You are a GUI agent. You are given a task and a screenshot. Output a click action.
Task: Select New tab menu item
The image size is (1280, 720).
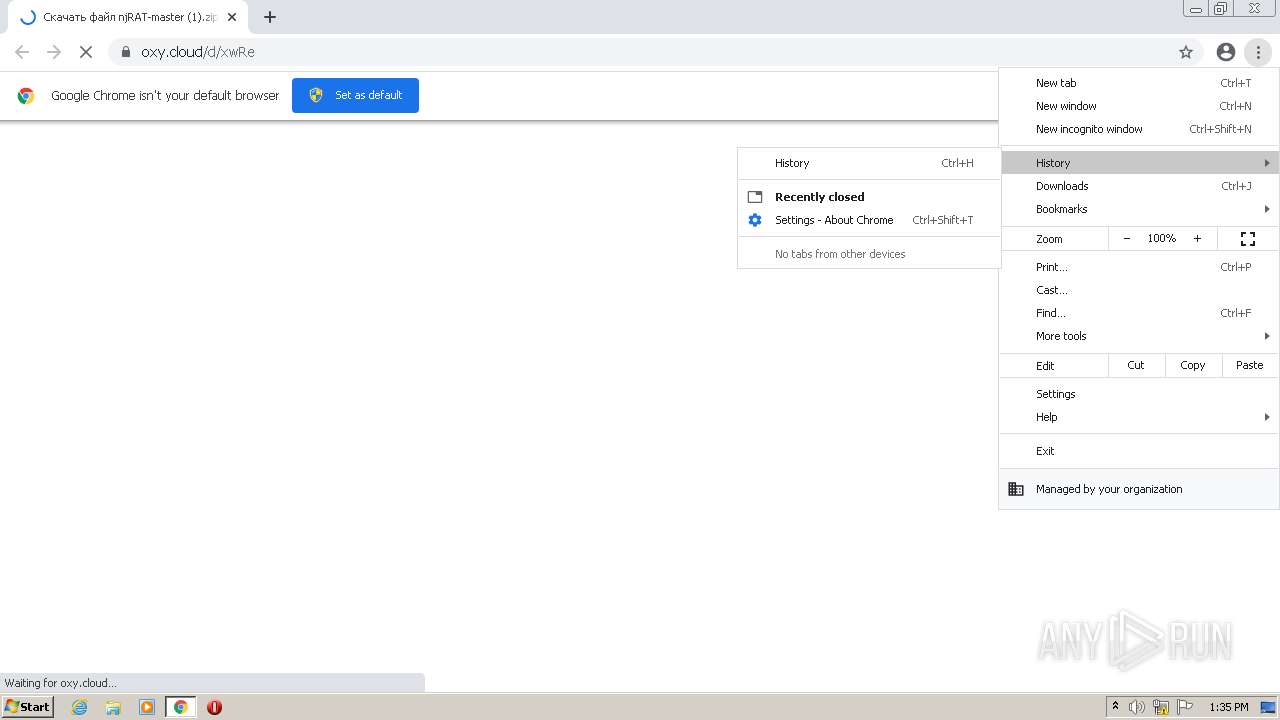point(1139,83)
